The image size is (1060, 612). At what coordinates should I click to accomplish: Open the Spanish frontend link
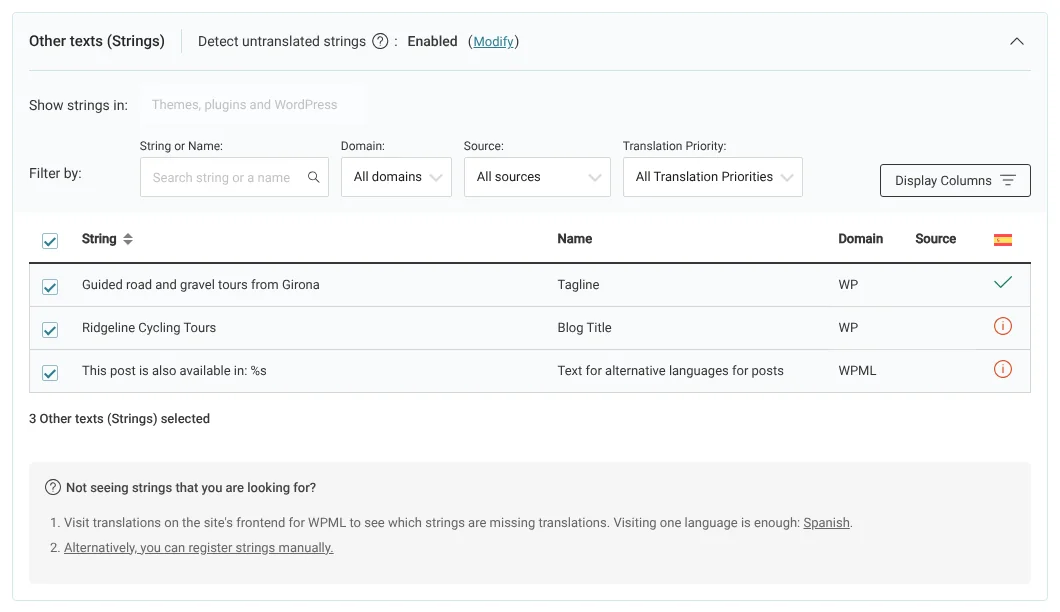coord(826,523)
